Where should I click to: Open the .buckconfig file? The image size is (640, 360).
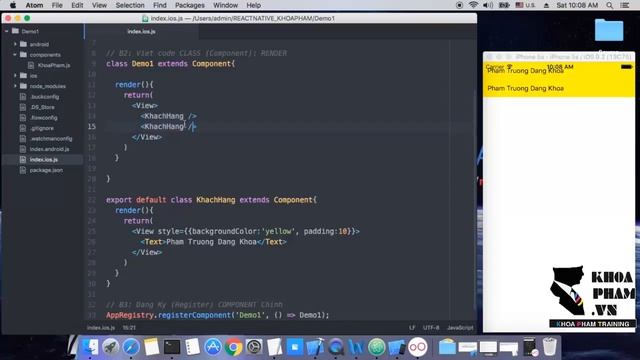point(44,97)
